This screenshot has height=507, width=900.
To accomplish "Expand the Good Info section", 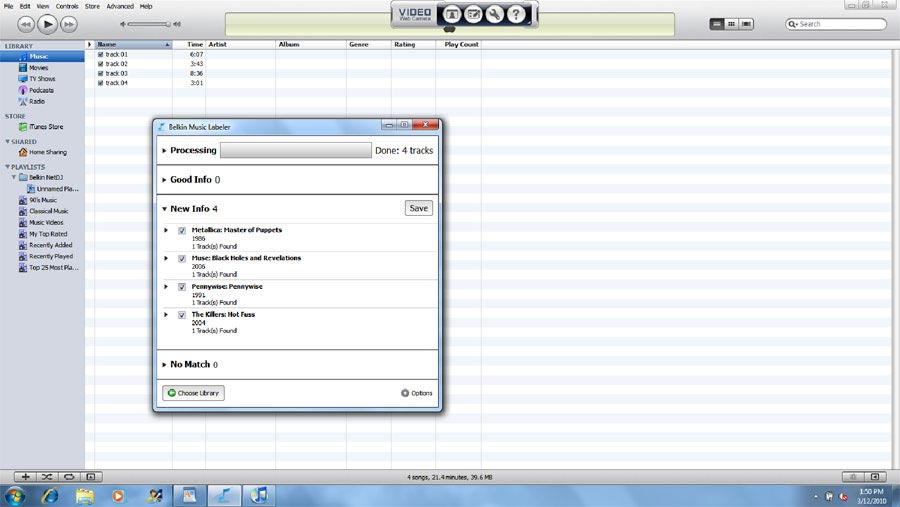I will pyautogui.click(x=164, y=180).
